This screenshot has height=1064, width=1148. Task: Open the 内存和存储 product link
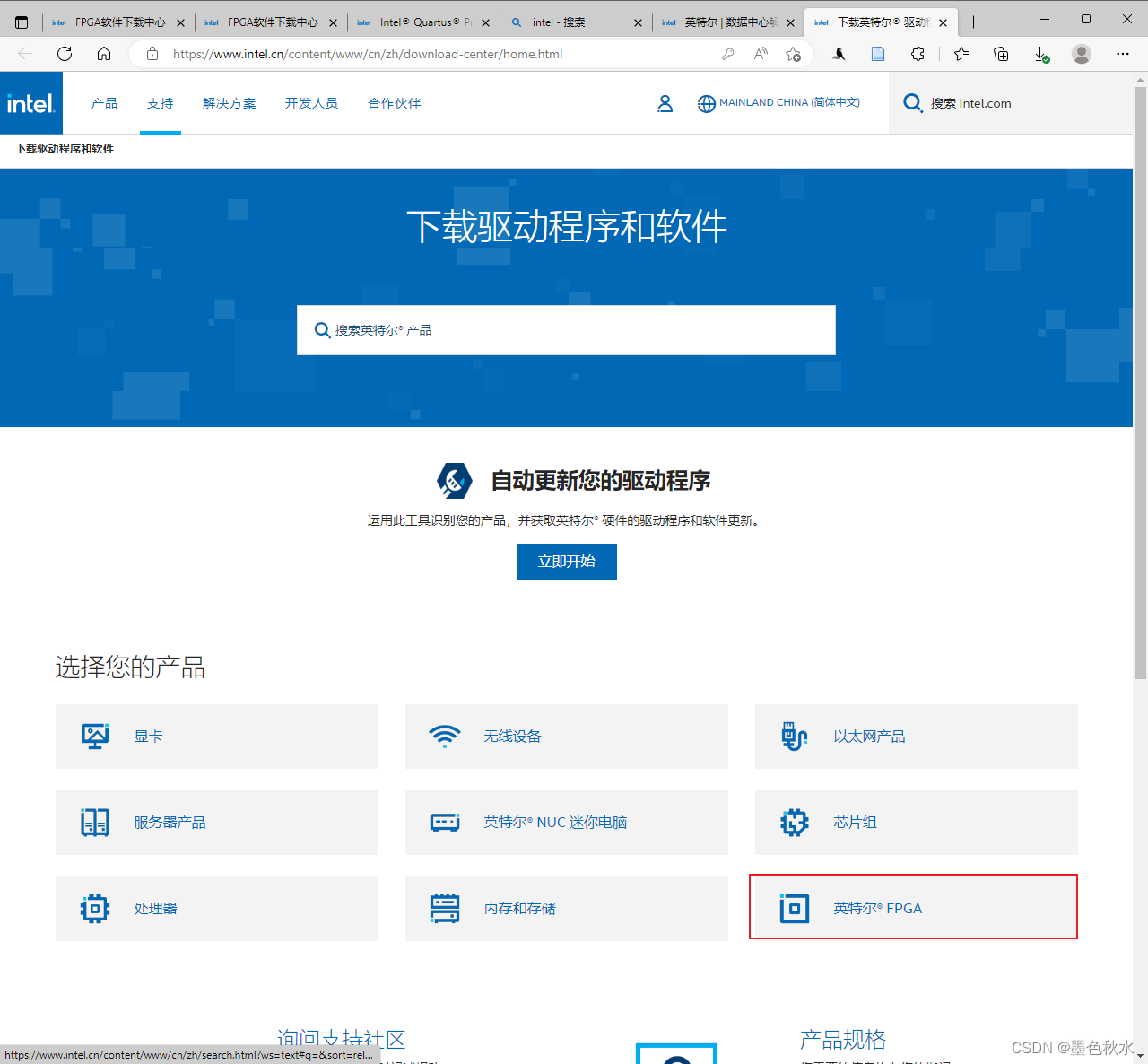pos(567,909)
